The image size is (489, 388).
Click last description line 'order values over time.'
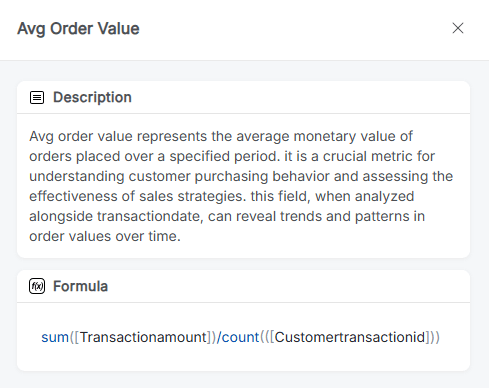click(105, 236)
